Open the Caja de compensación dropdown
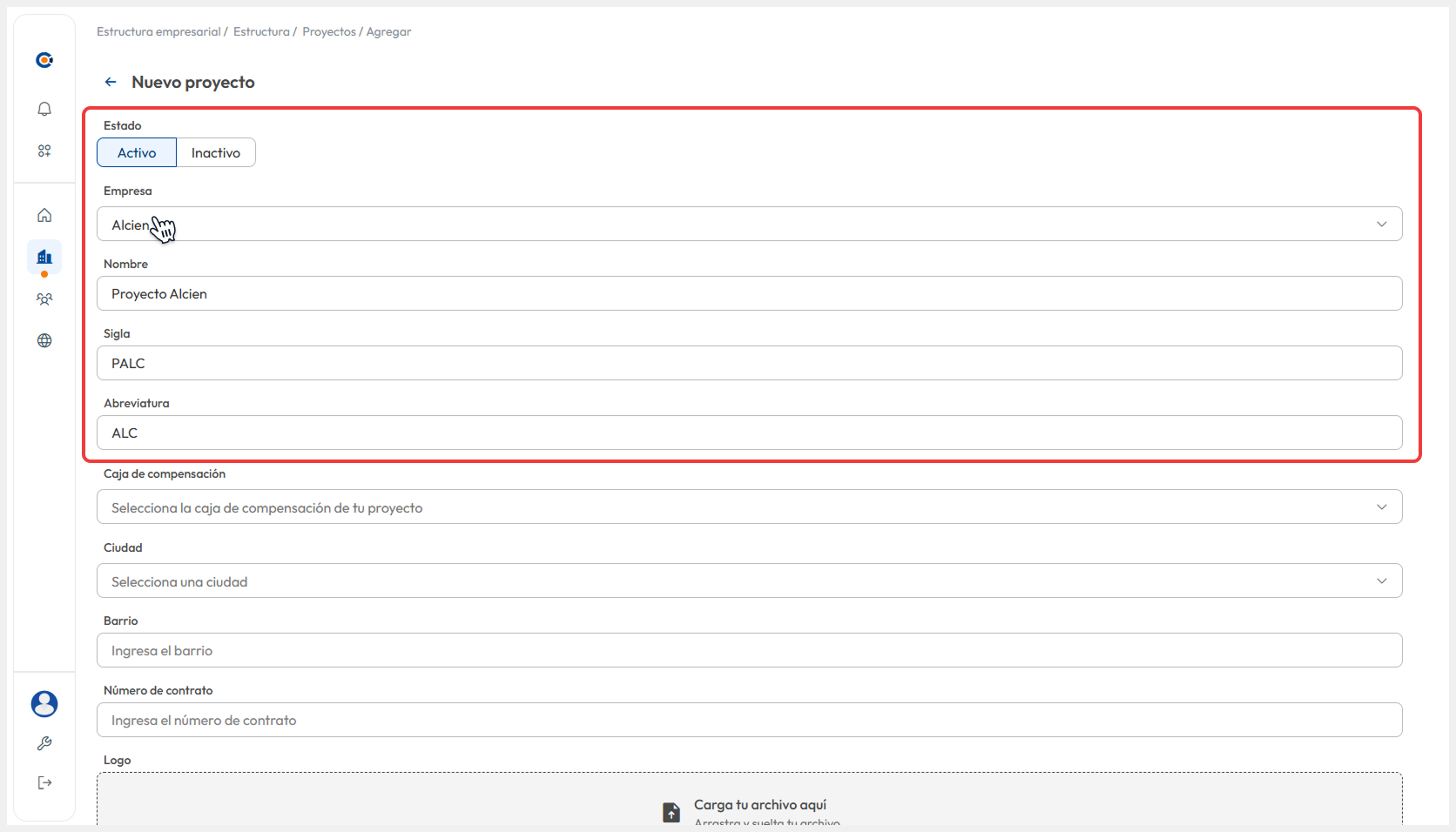 tap(749, 507)
